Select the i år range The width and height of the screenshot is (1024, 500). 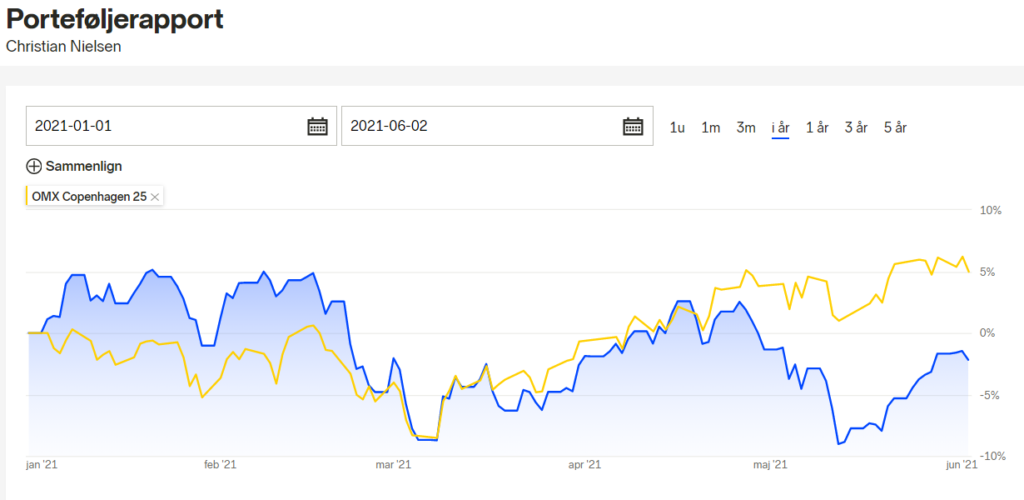(x=780, y=127)
